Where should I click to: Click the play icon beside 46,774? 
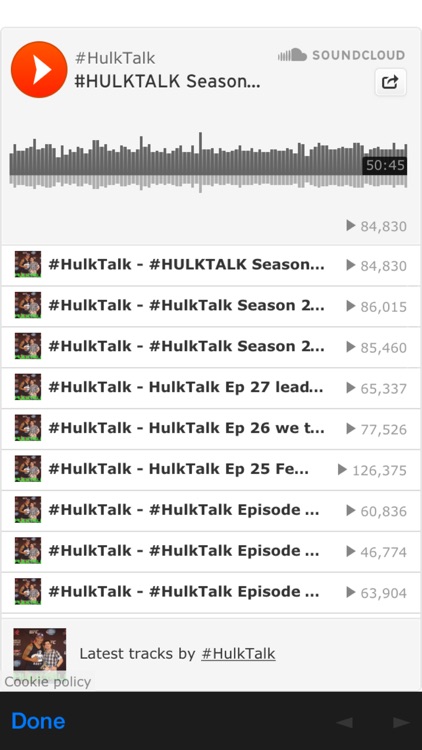tap(351, 551)
